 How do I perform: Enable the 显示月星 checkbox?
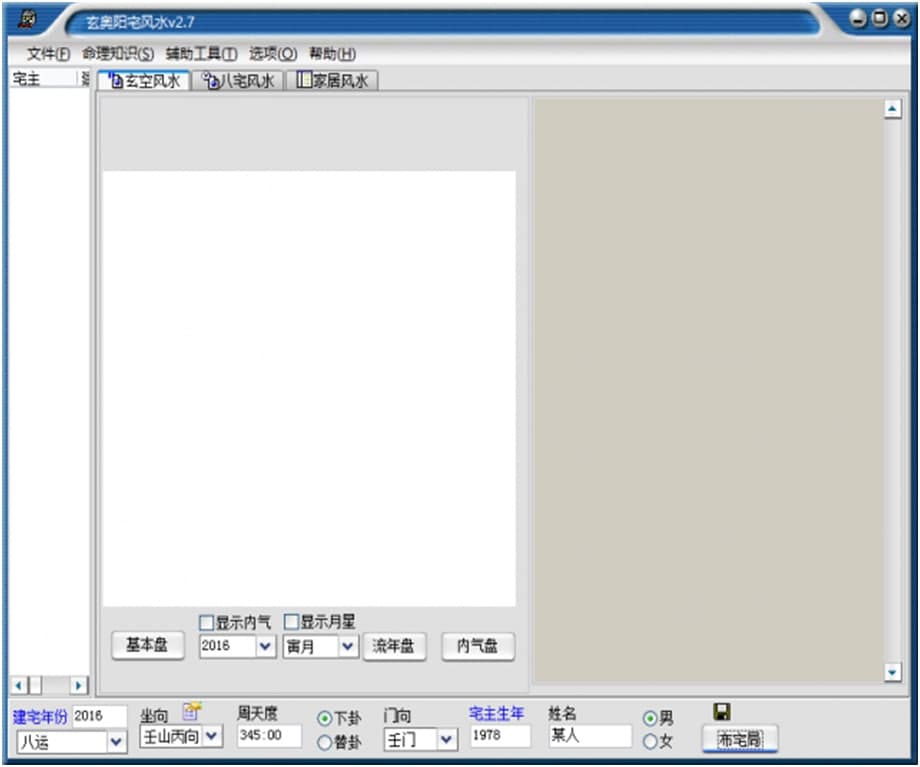coord(291,621)
